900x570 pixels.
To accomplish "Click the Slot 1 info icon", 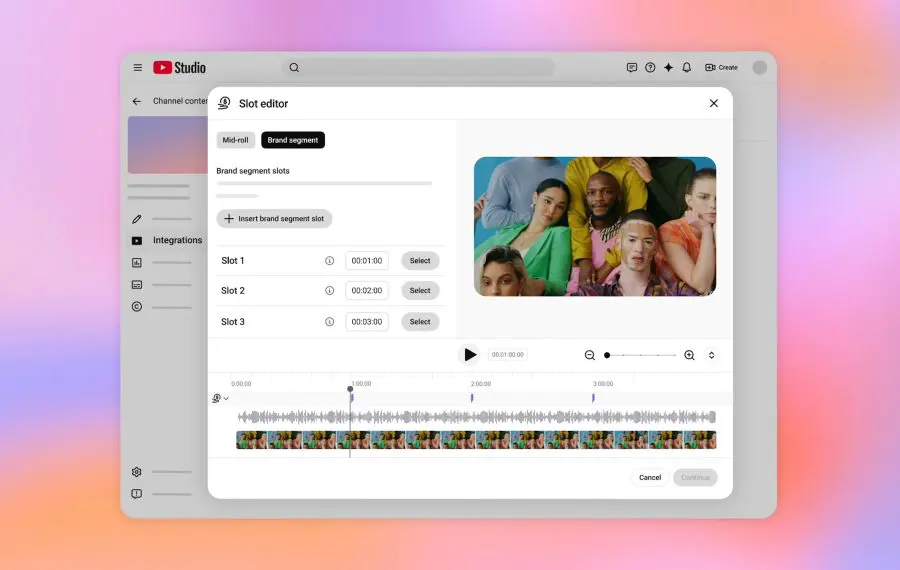I will pos(329,261).
